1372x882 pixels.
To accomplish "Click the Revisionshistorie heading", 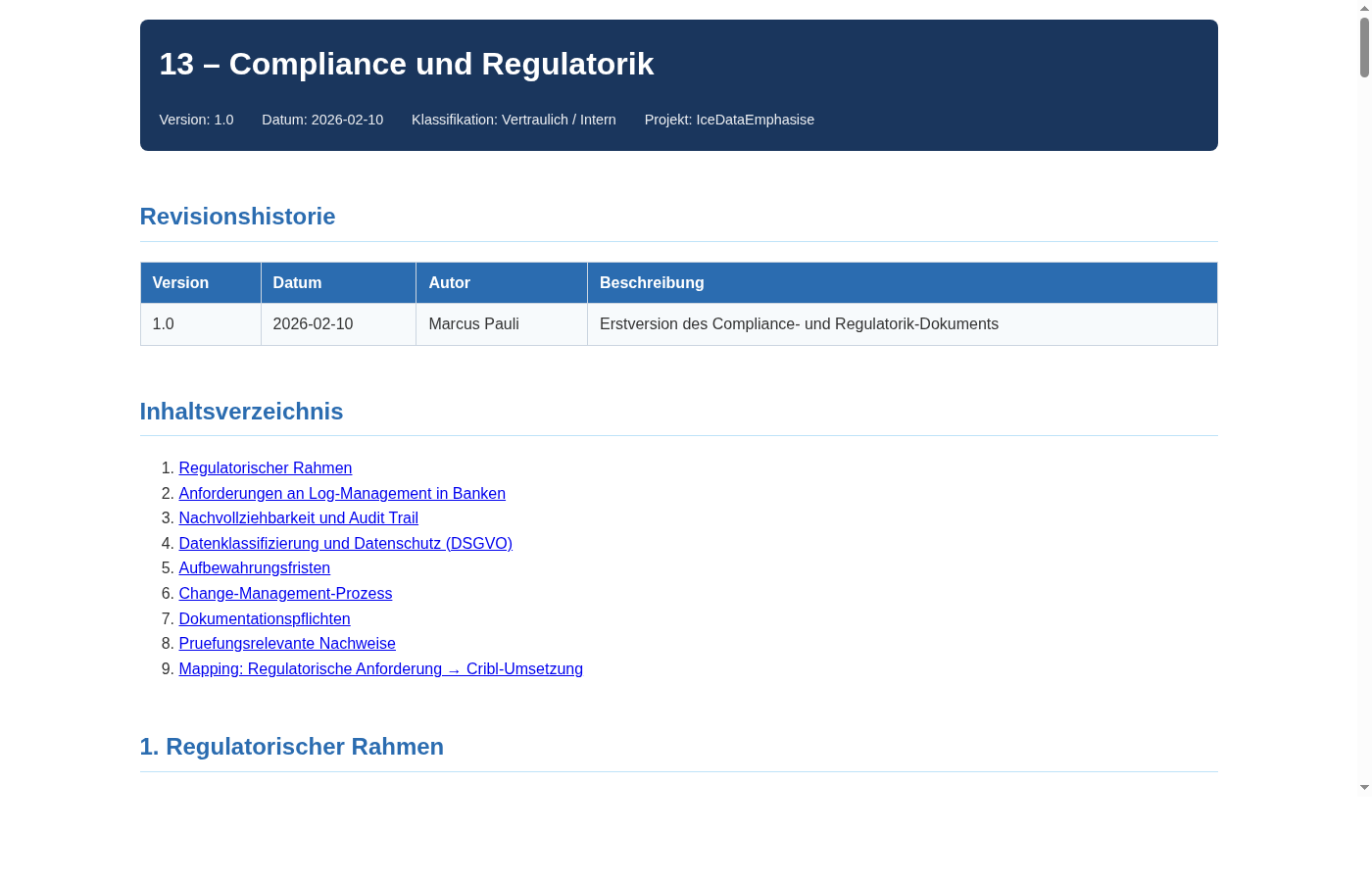I will (237, 217).
